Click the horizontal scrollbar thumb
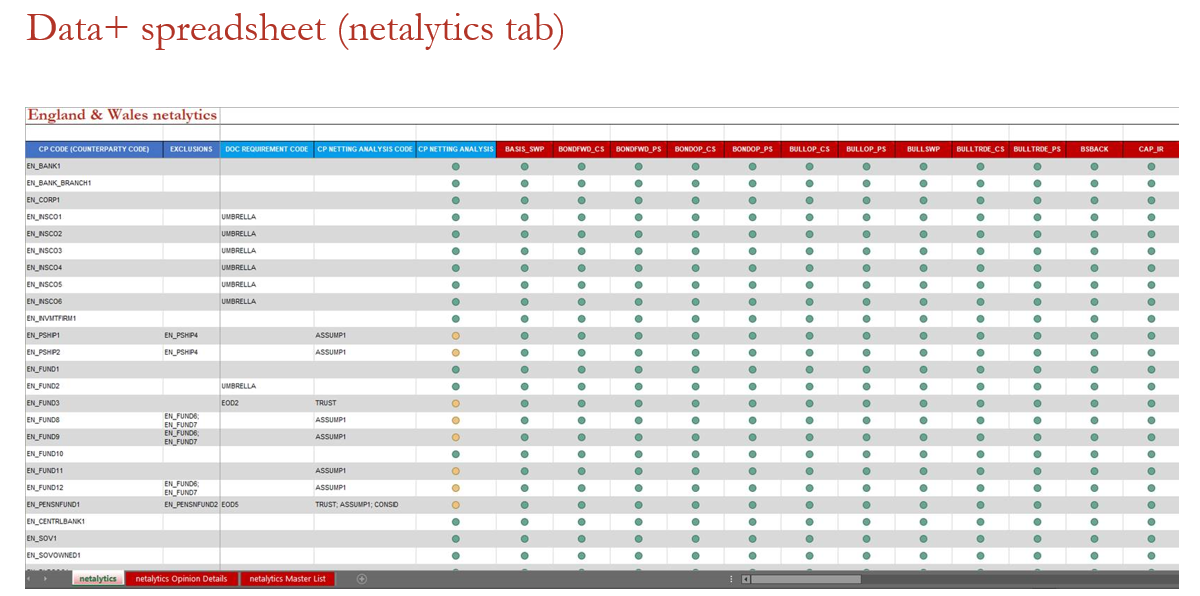The width and height of the screenshot is (1200, 596). (x=806, y=579)
